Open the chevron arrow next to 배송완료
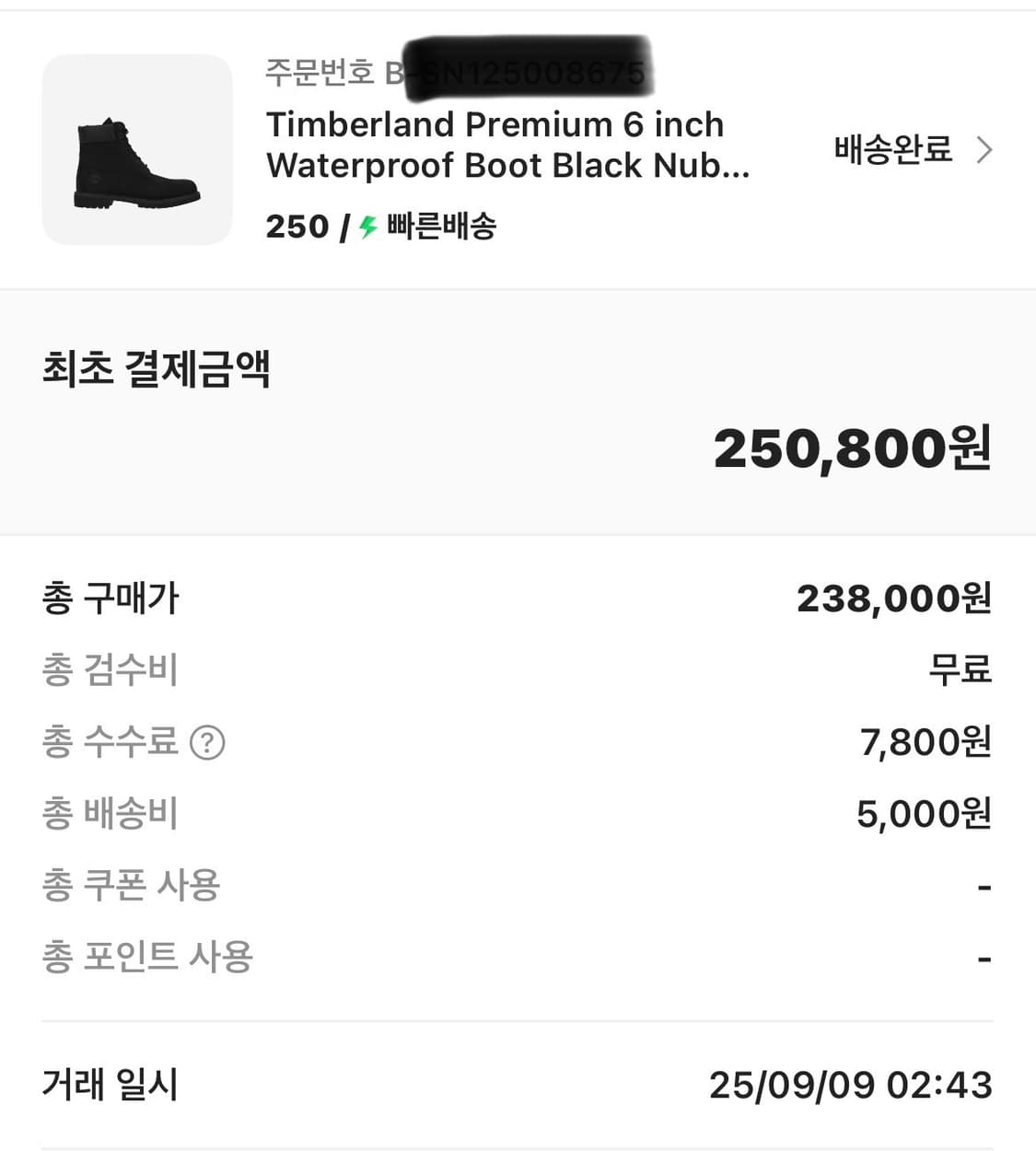 click(x=984, y=149)
